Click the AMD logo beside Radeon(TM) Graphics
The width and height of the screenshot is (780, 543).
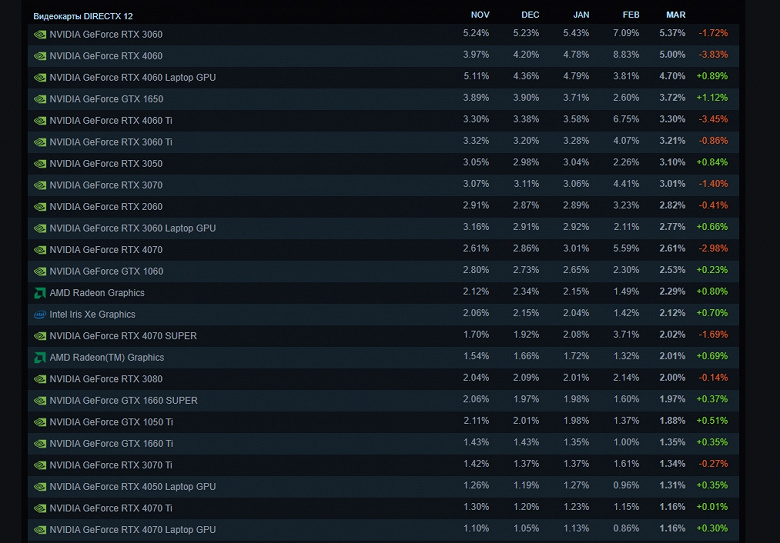point(40,357)
